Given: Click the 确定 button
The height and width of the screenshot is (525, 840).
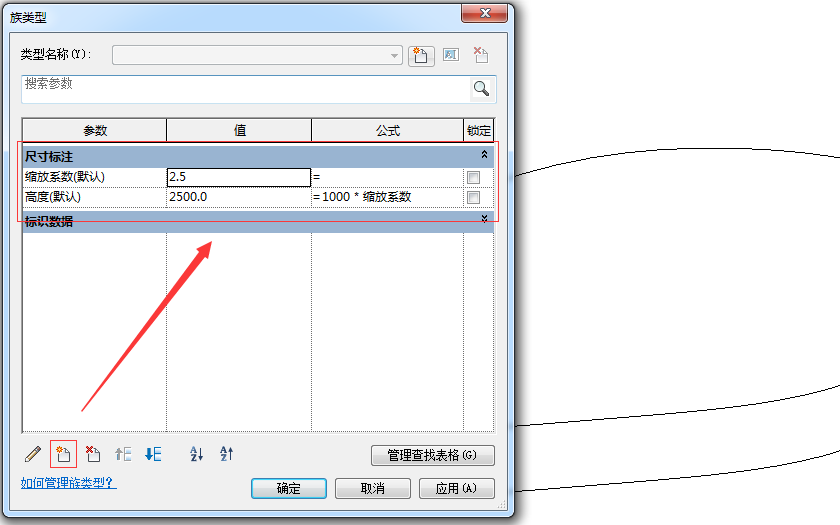Looking at the screenshot, I should click(x=289, y=488).
